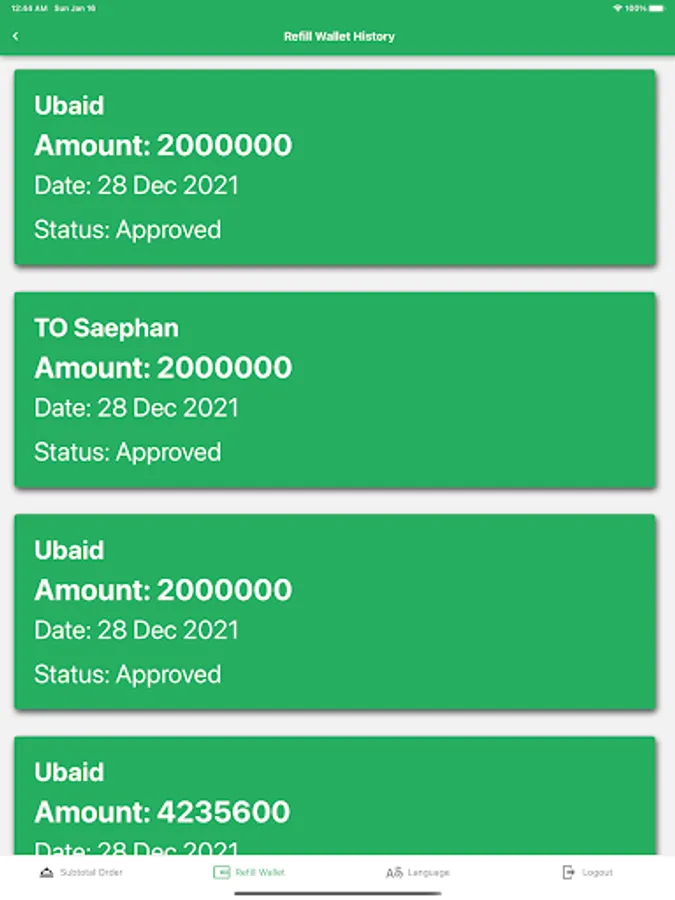
Task: Click Status: Approved on TO Saephan card
Action: 127,452
